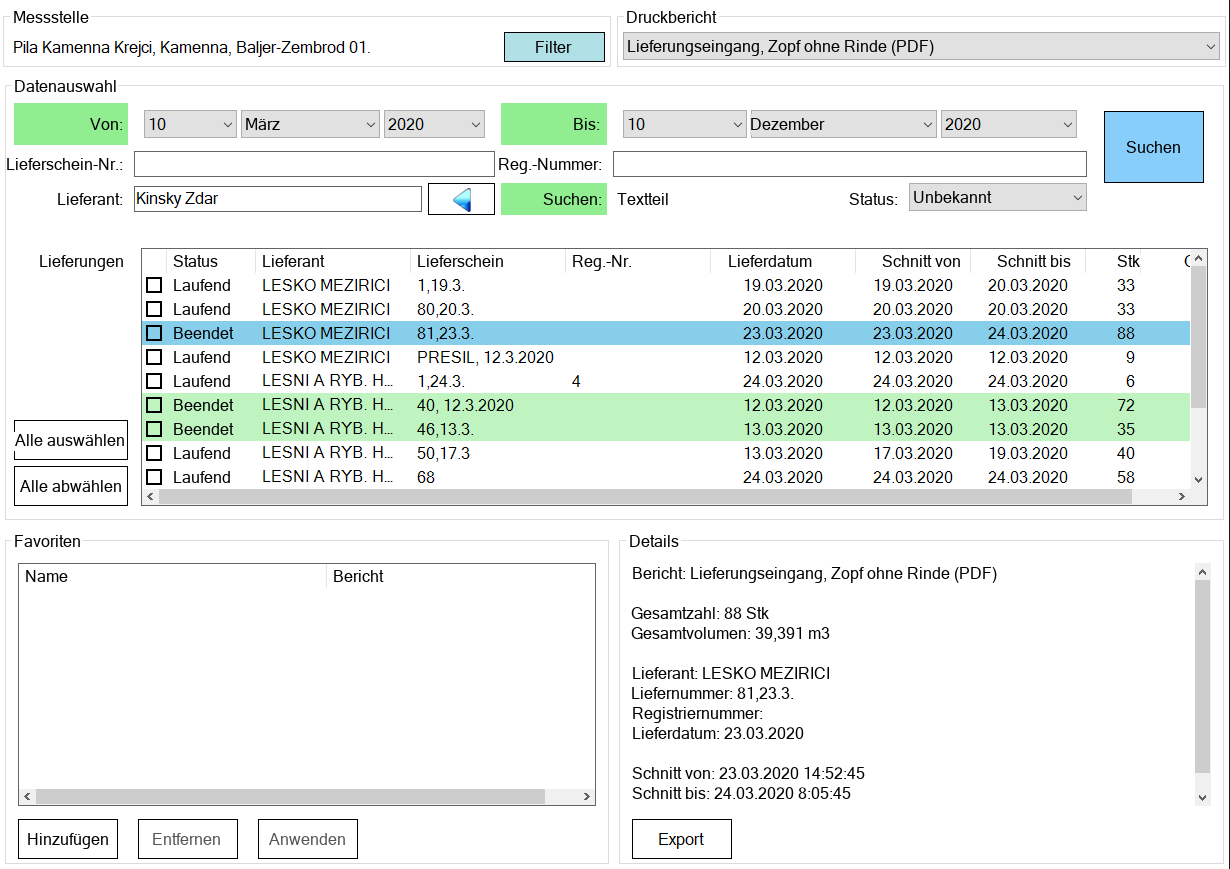Expand the Von month dropdown showing März

[x=310, y=124]
